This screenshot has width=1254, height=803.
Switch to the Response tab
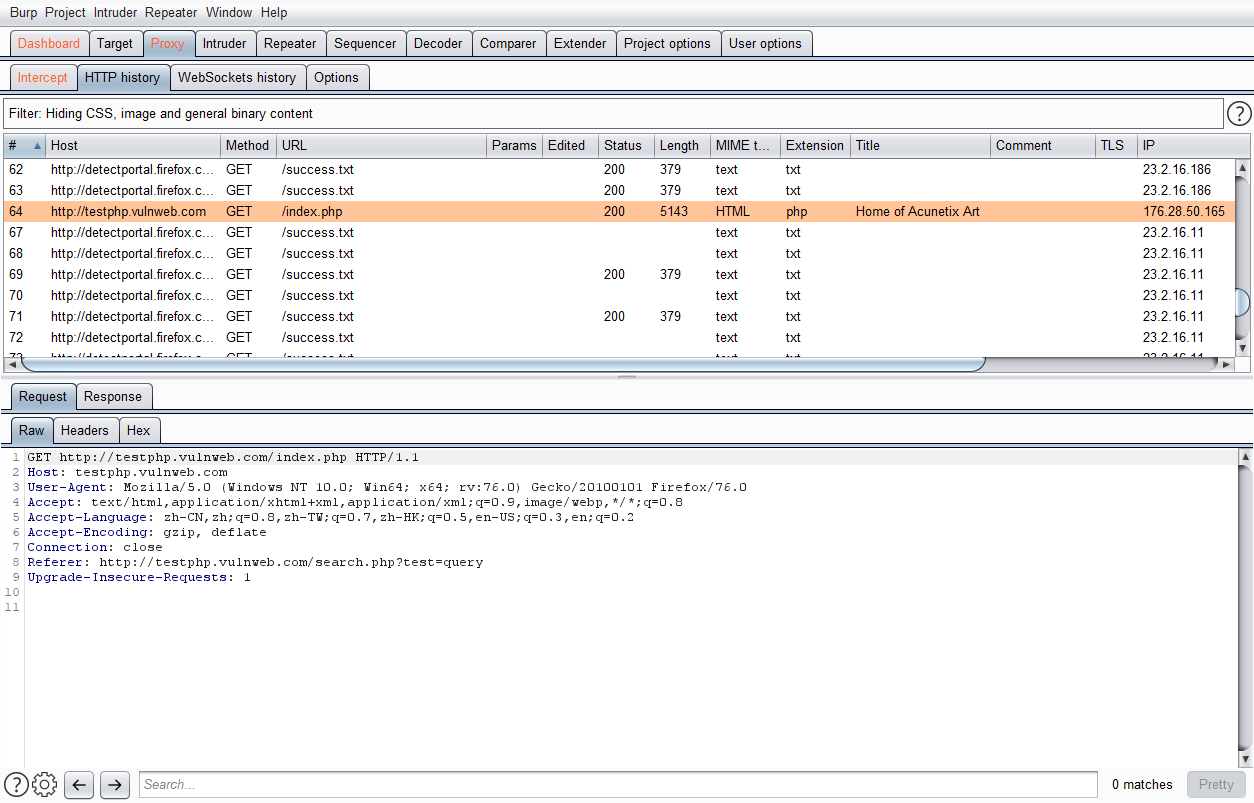(x=113, y=396)
